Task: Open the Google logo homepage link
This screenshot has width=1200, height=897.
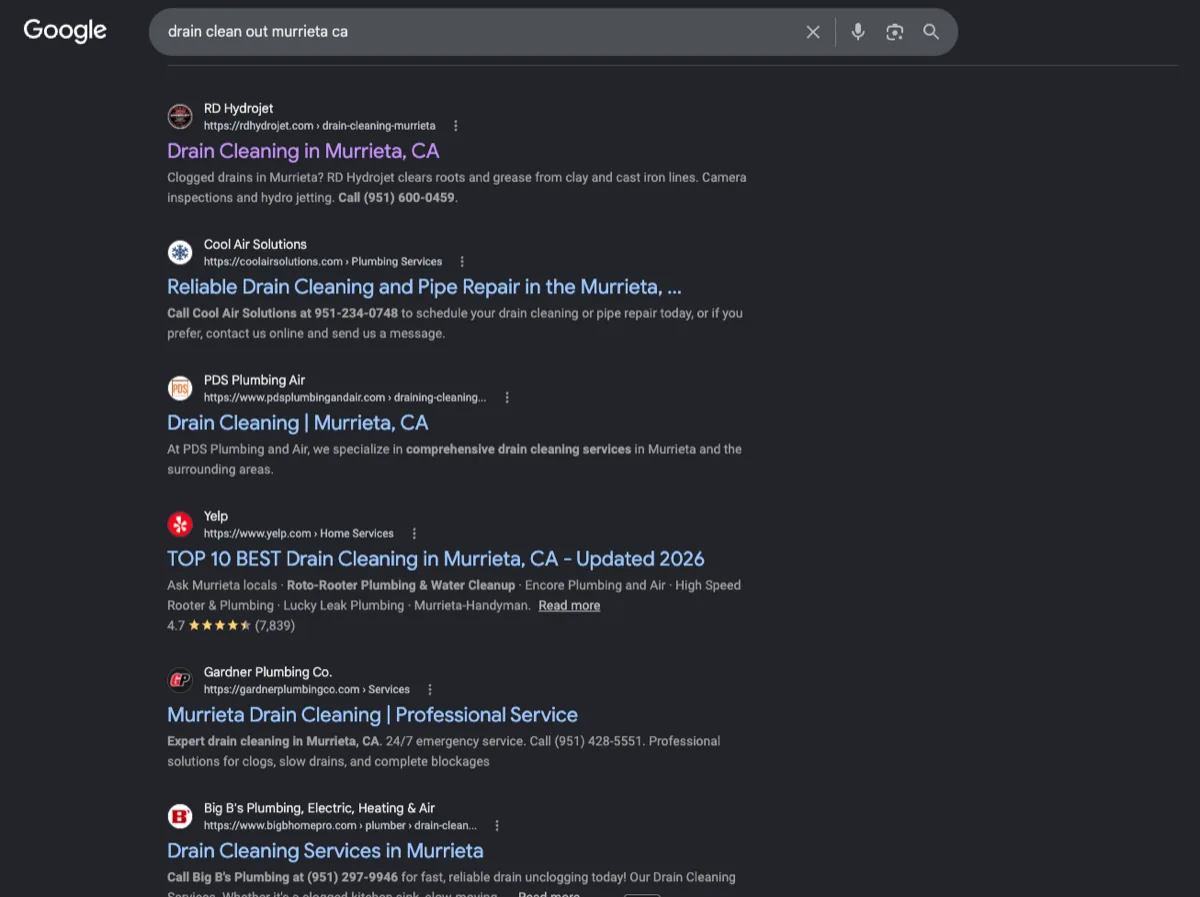Action: click(65, 31)
